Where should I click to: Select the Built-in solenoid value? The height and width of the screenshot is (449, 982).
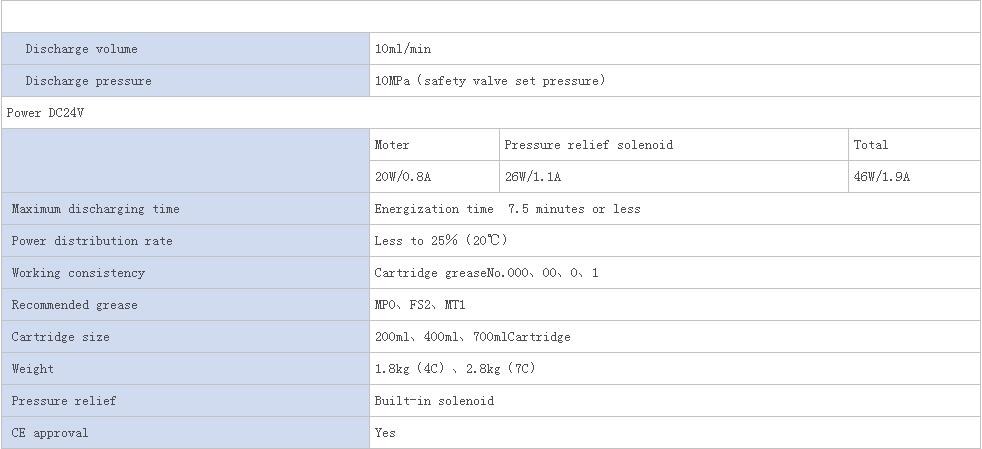[434, 401]
